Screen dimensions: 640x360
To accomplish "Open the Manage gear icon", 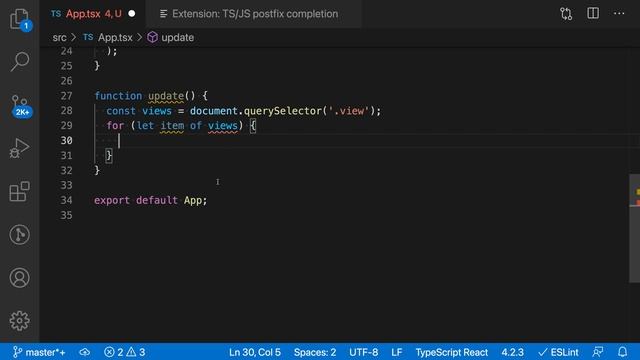I will pos(20,320).
